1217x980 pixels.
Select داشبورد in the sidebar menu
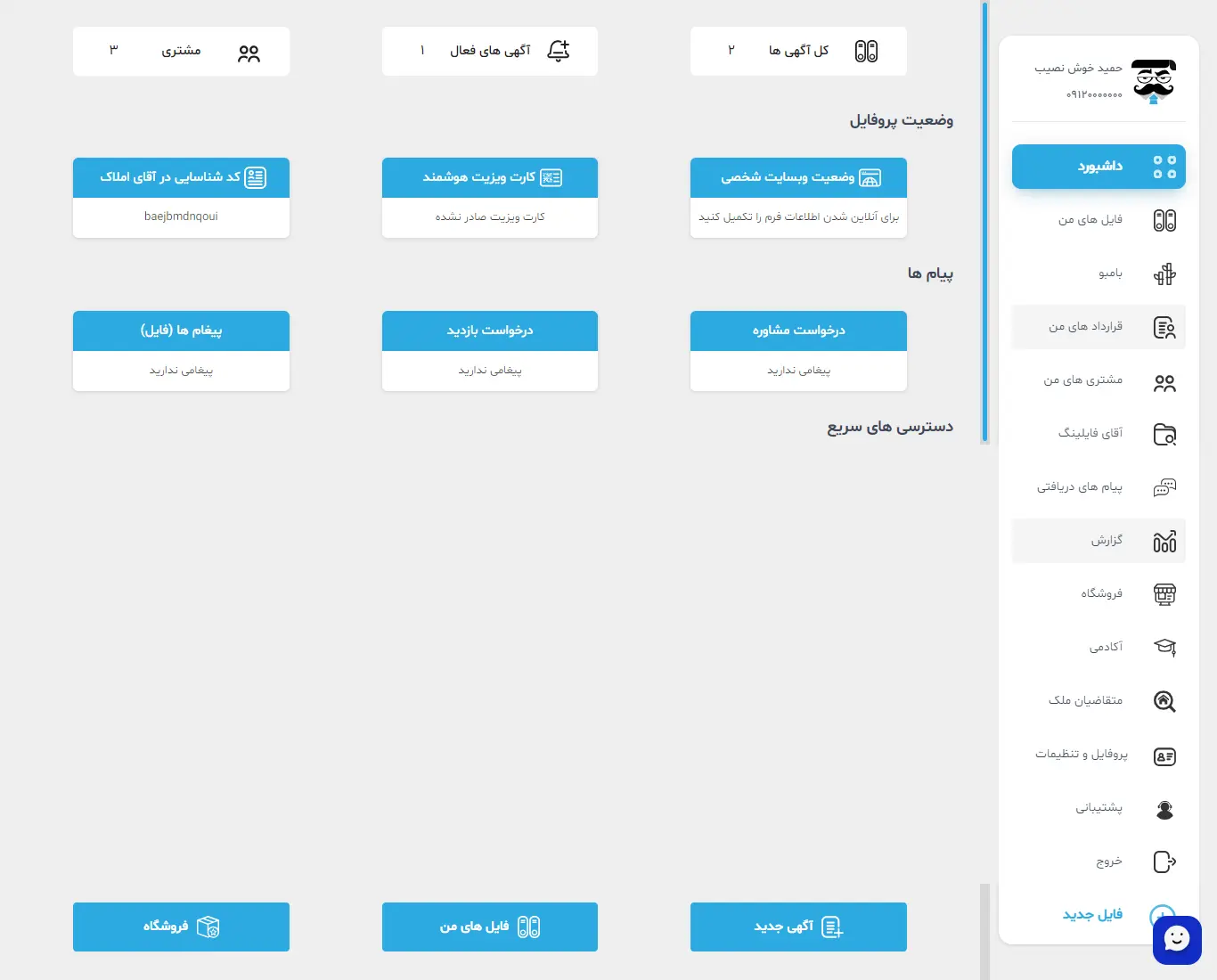click(x=1099, y=167)
